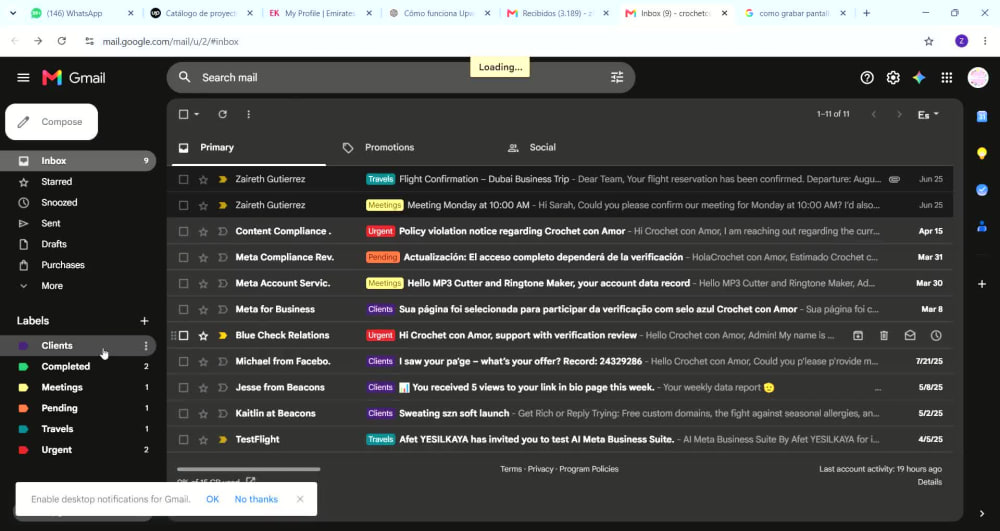
Task: Click the magnifier search icon
Action: (x=184, y=77)
